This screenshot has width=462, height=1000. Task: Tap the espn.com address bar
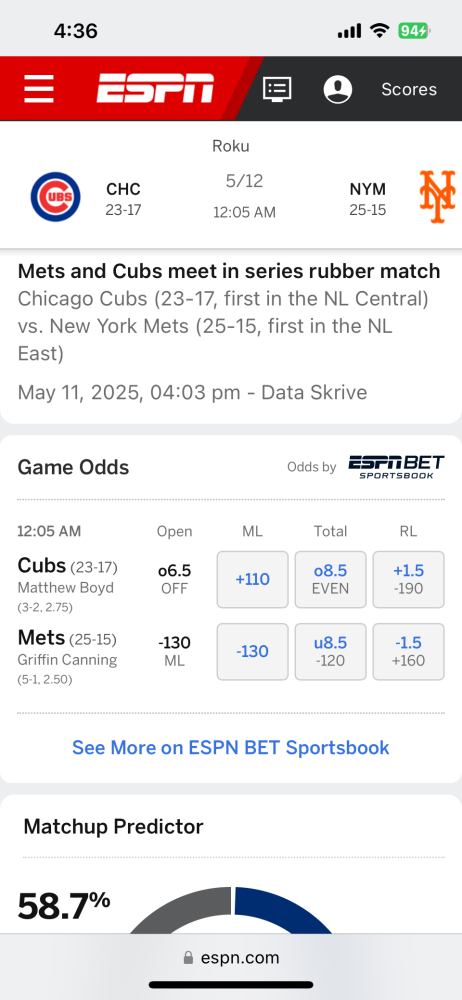(231, 958)
